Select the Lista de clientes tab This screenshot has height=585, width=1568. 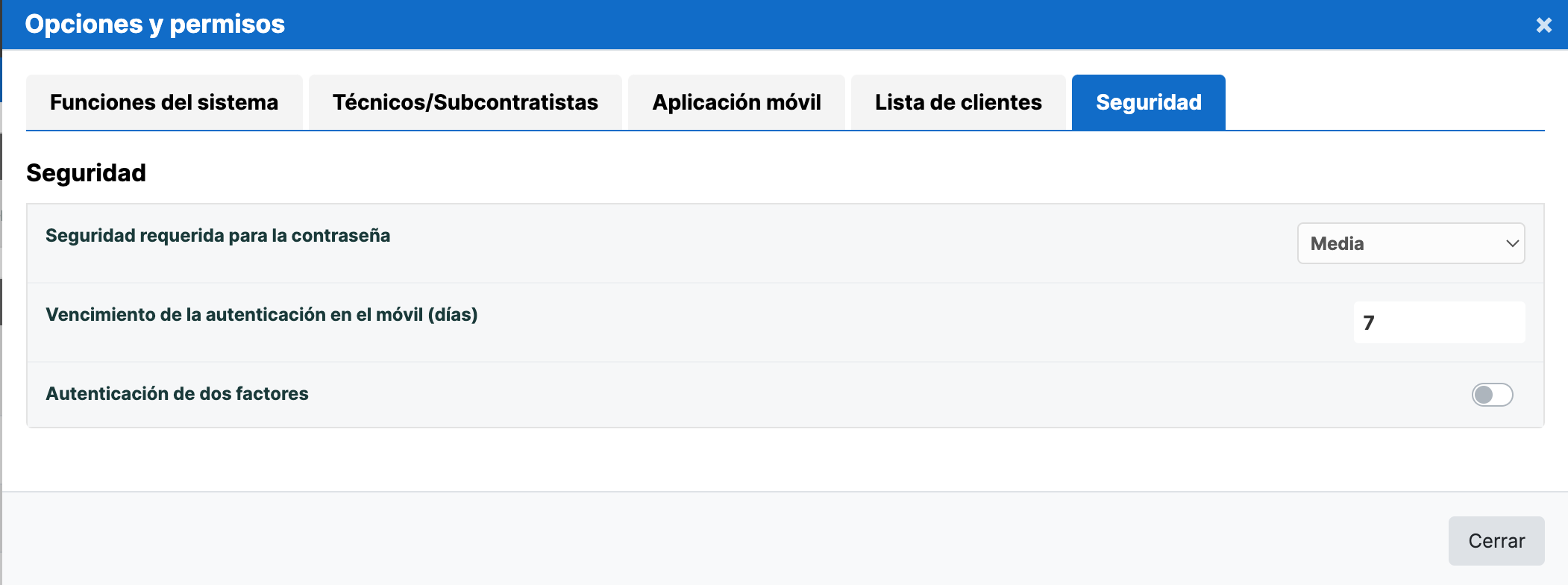click(x=958, y=102)
